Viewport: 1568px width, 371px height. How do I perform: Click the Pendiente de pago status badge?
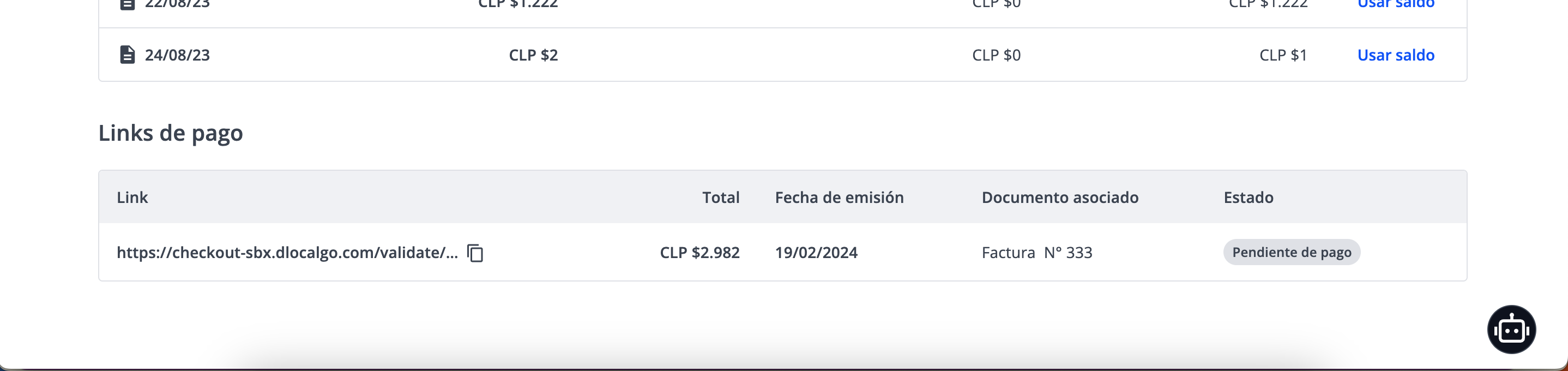point(1292,252)
